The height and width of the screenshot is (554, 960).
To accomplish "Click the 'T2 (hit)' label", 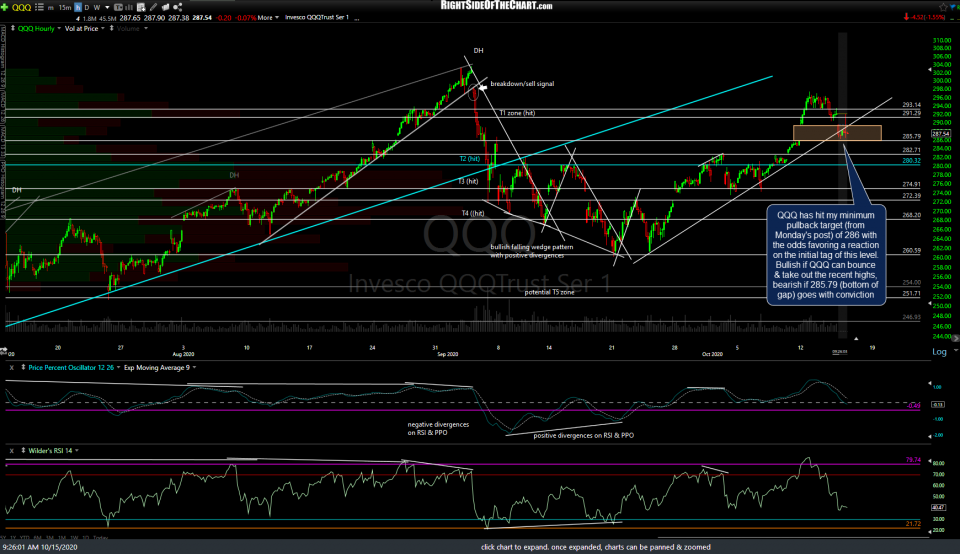I will coord(470,159).
